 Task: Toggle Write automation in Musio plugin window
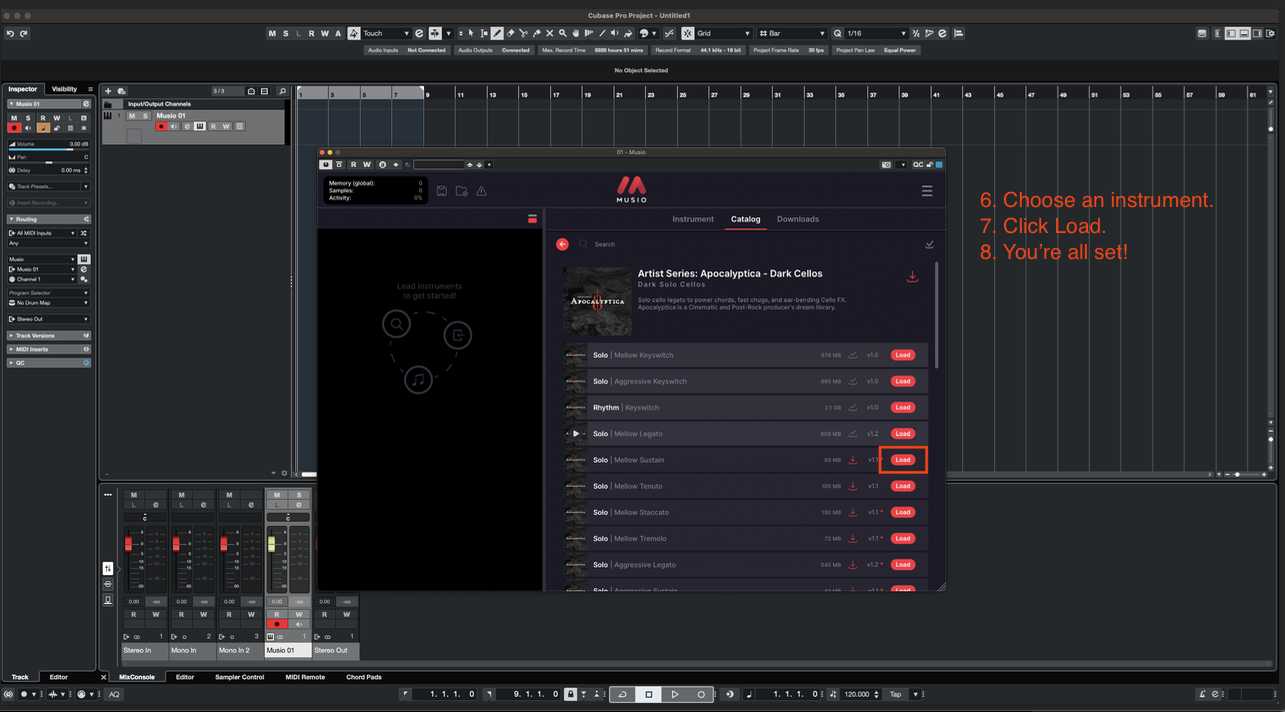pyautogui.click(x=367, y=164)
